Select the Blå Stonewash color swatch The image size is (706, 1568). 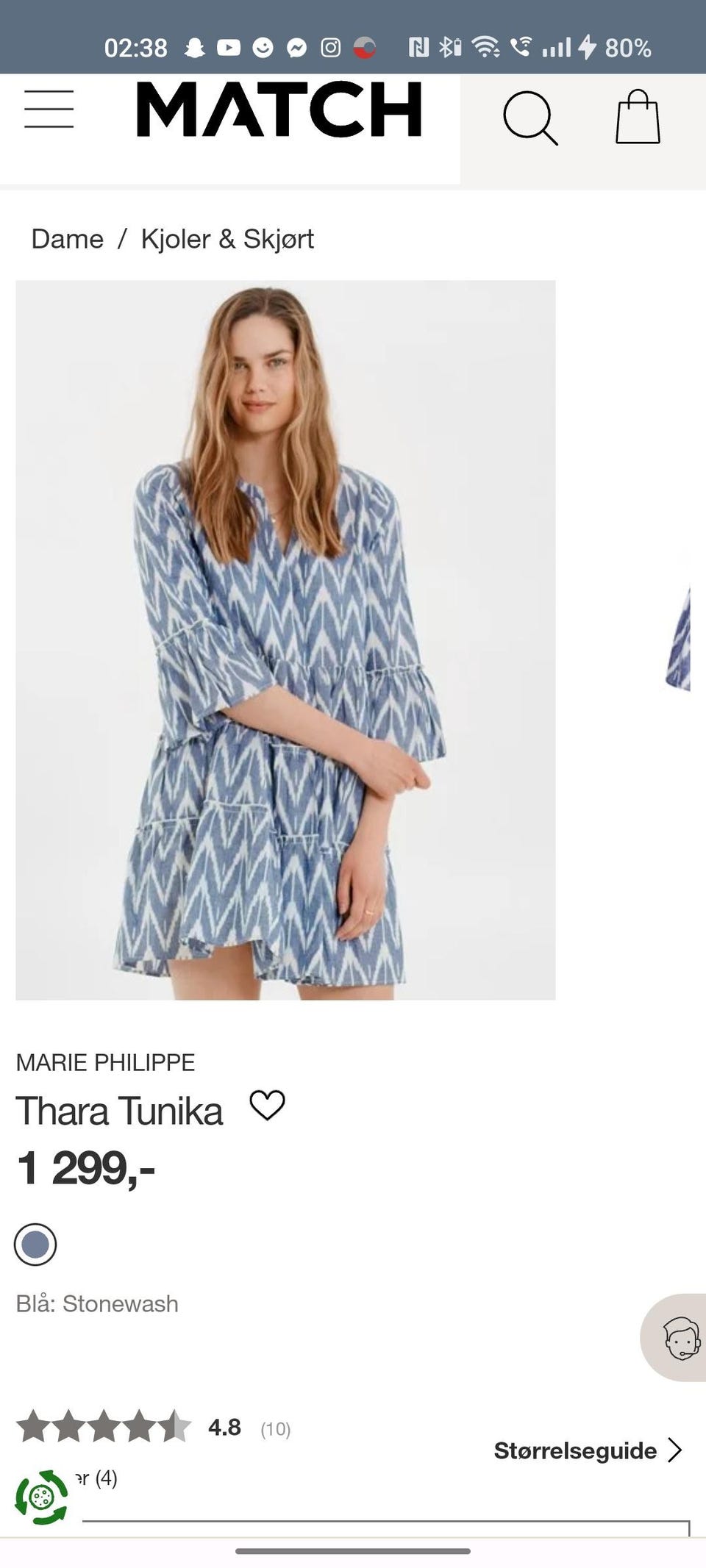(x=35, y=1245)
